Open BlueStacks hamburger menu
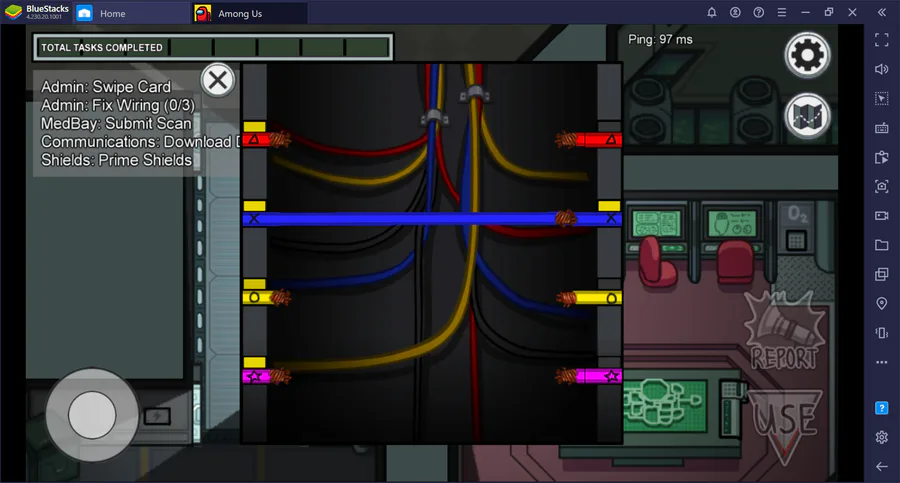900x483 pixels. tap(782, 12)
